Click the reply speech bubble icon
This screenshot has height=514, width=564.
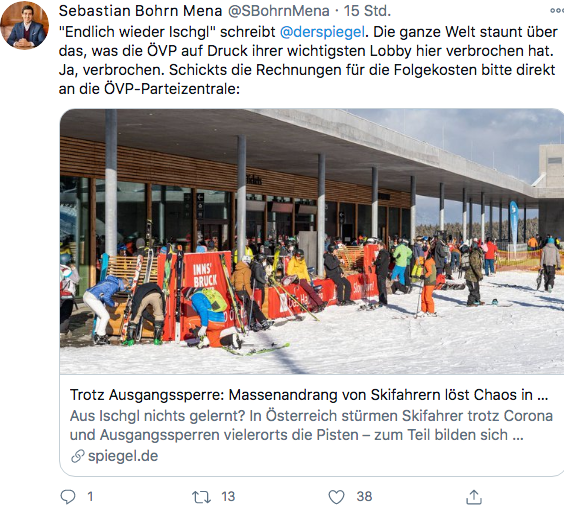(x=68, y=497)
